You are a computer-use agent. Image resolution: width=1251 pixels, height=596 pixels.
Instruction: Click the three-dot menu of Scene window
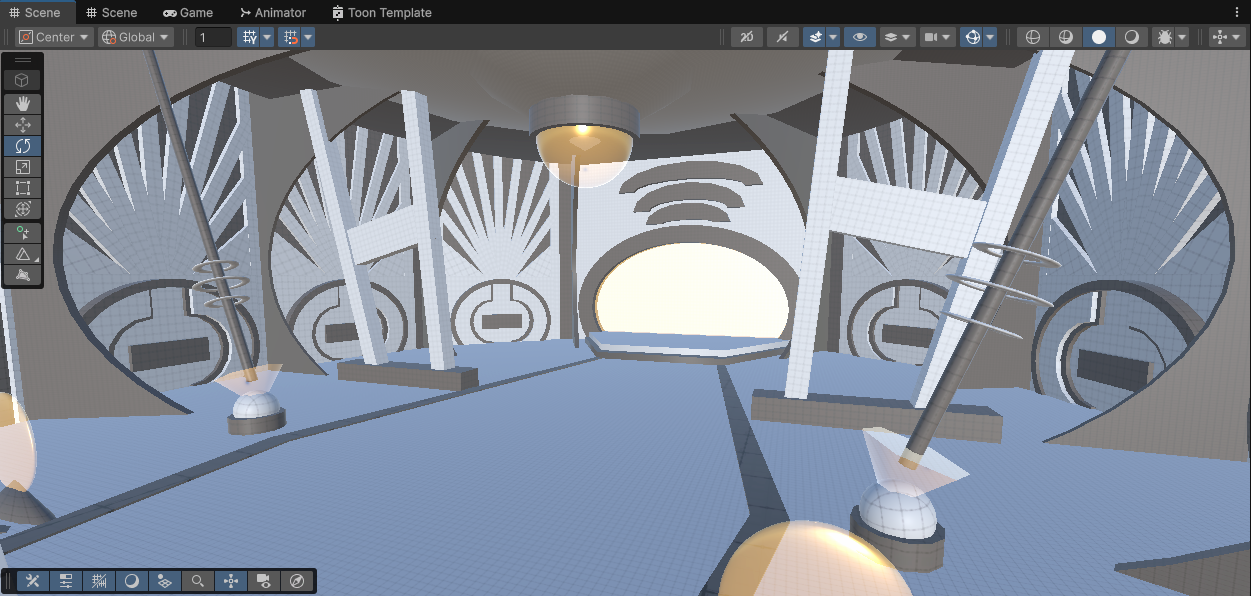point(1238,12)
